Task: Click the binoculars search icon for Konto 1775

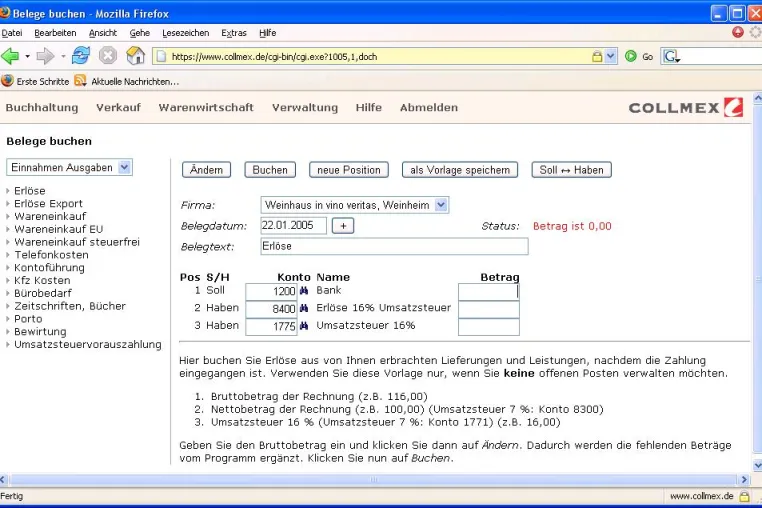Action: [x=304, y=326]
